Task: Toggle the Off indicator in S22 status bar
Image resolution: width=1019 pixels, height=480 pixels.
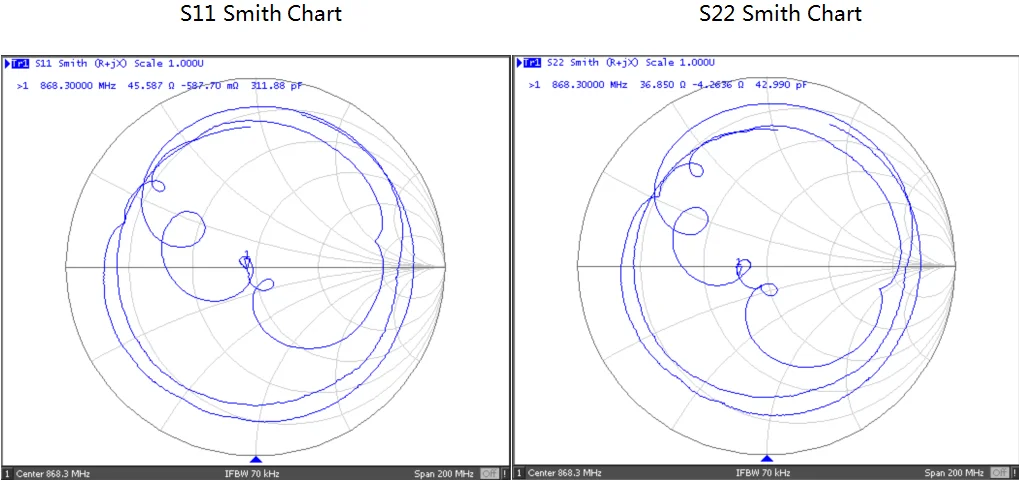Action: (x=998, y=474)
